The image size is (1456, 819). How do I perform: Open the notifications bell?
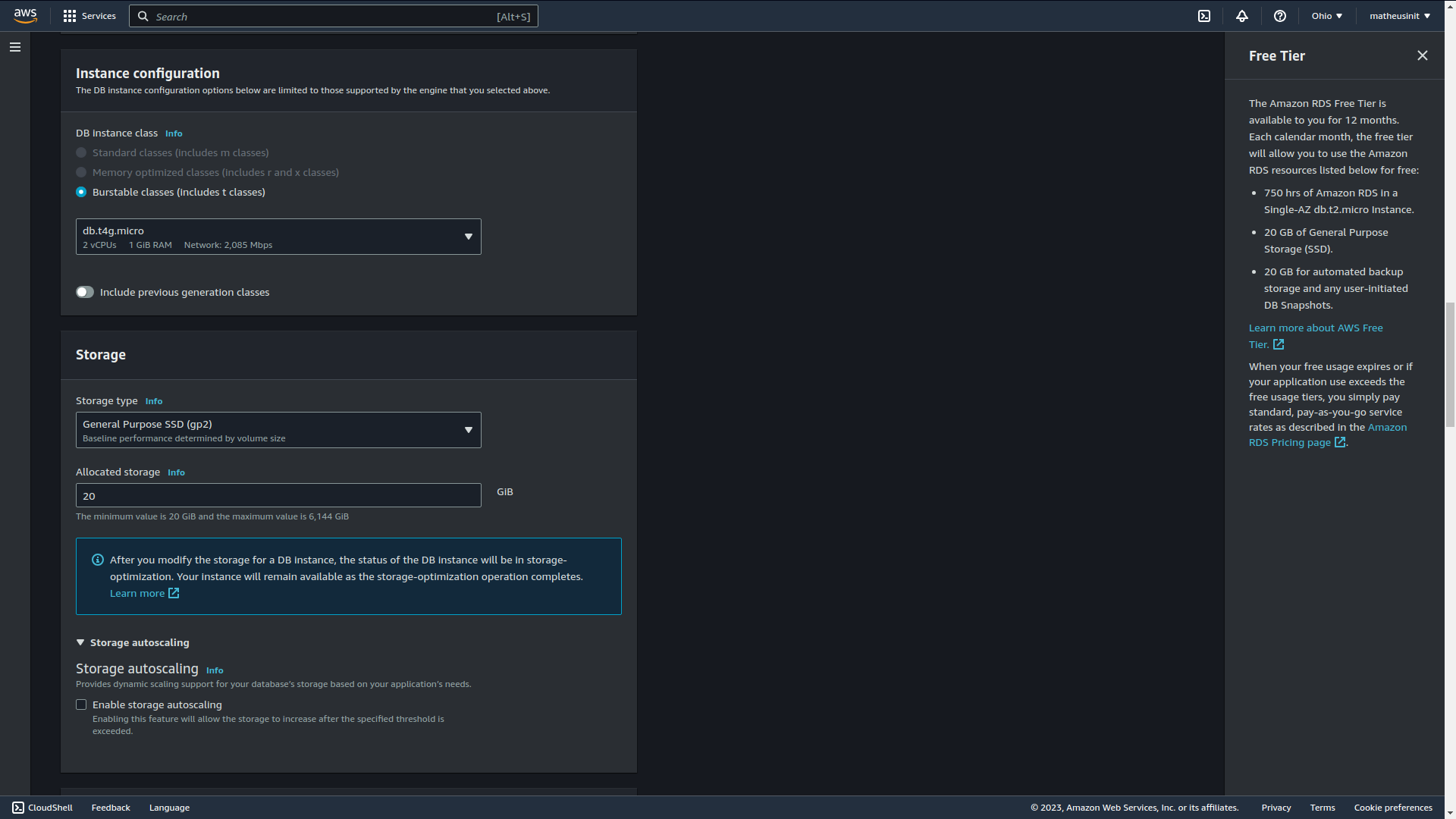click(1242, 16)
